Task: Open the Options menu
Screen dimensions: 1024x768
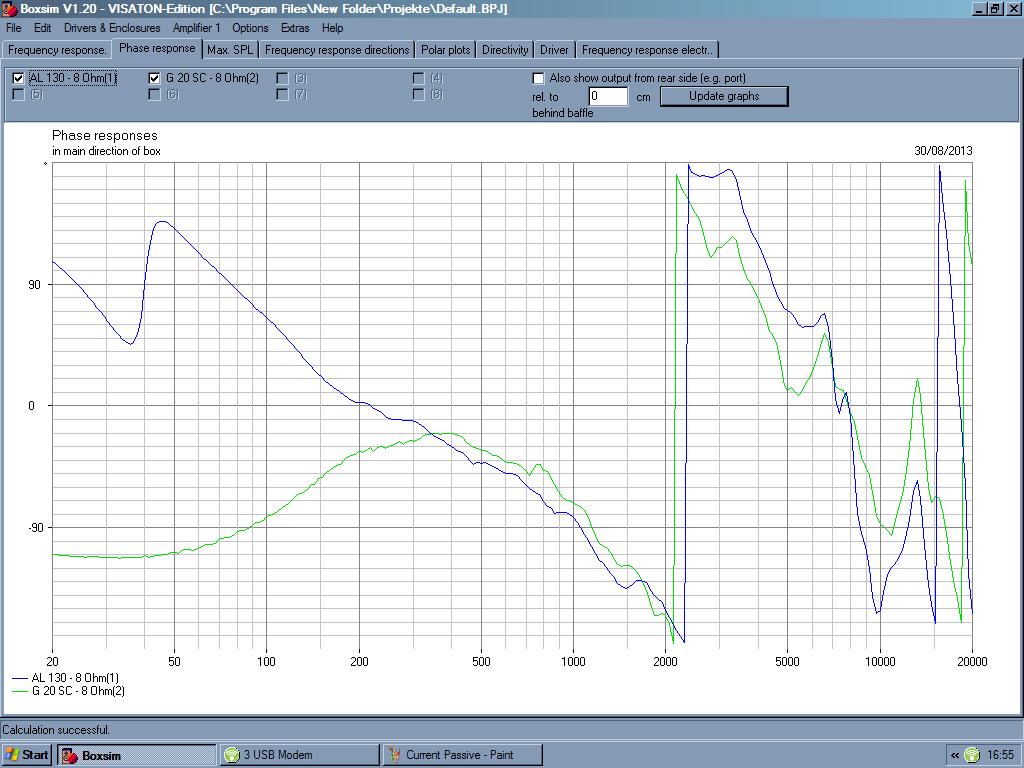Action: 250,28
